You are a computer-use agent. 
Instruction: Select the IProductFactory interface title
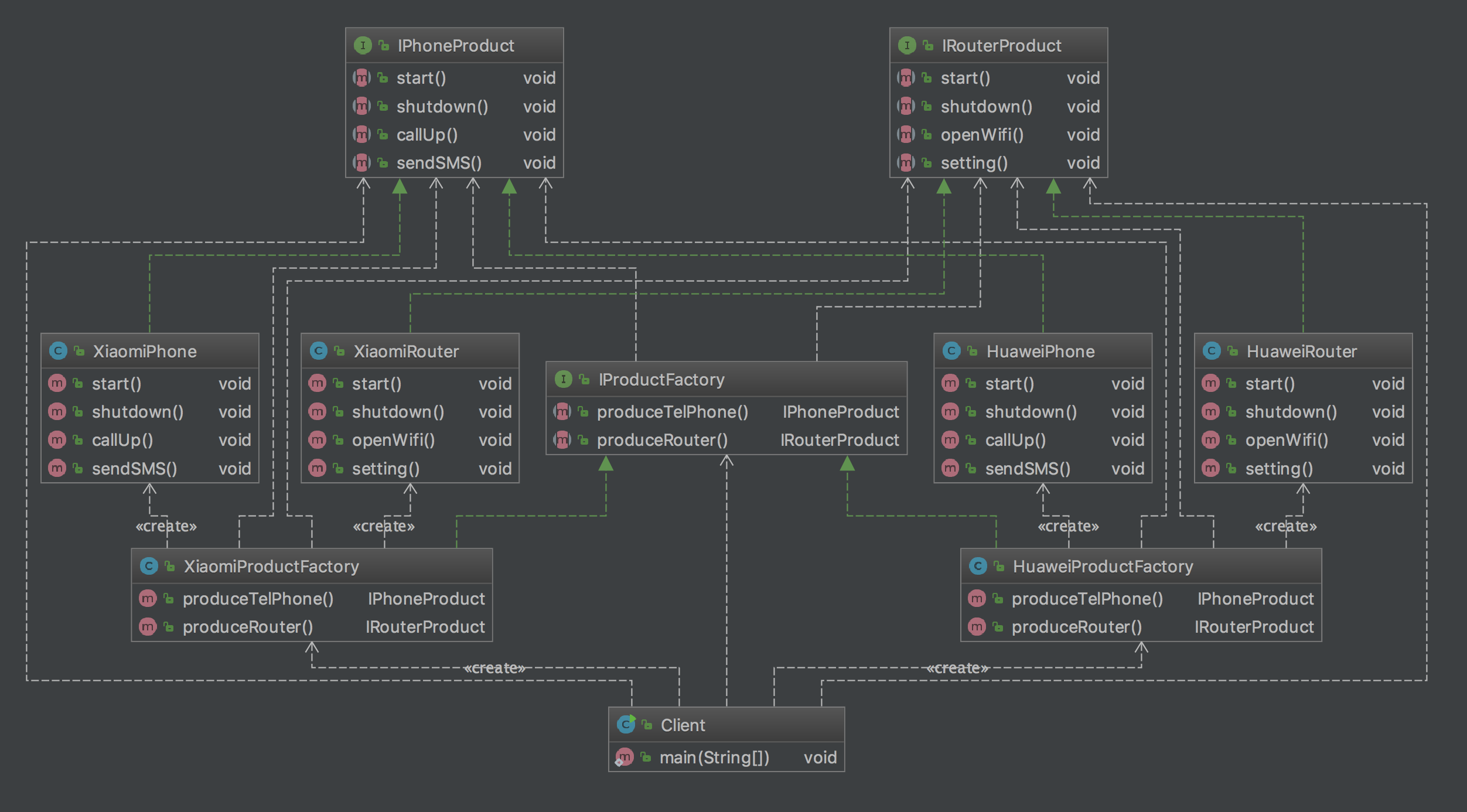[661, 380]
